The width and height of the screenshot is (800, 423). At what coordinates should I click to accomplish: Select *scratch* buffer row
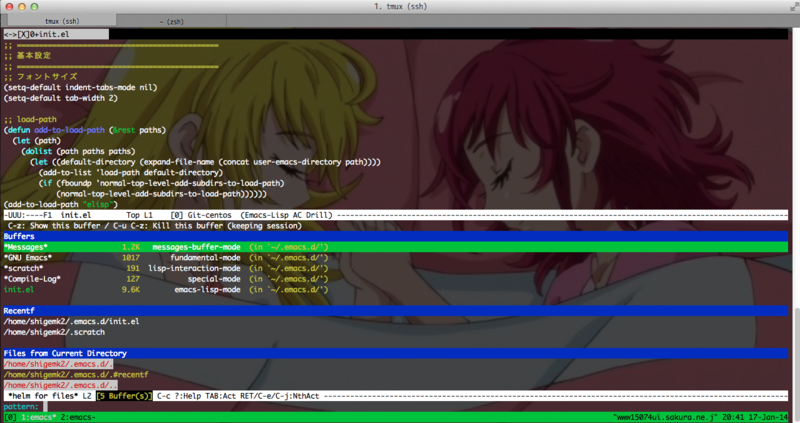coord(395,268)
